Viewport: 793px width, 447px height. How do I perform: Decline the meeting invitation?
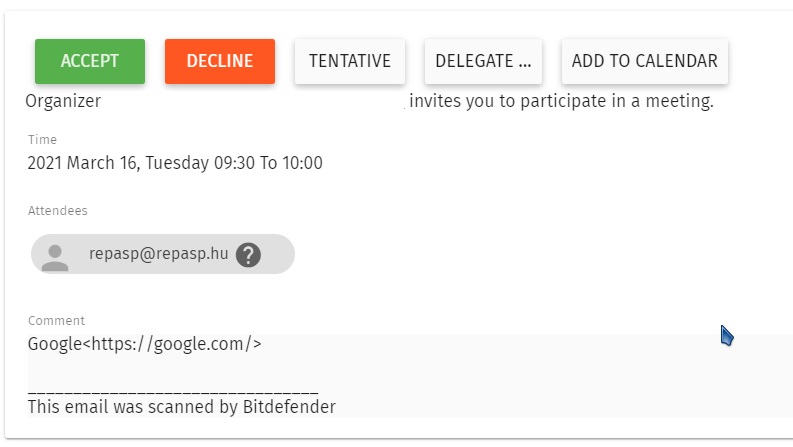pos(220,61)
